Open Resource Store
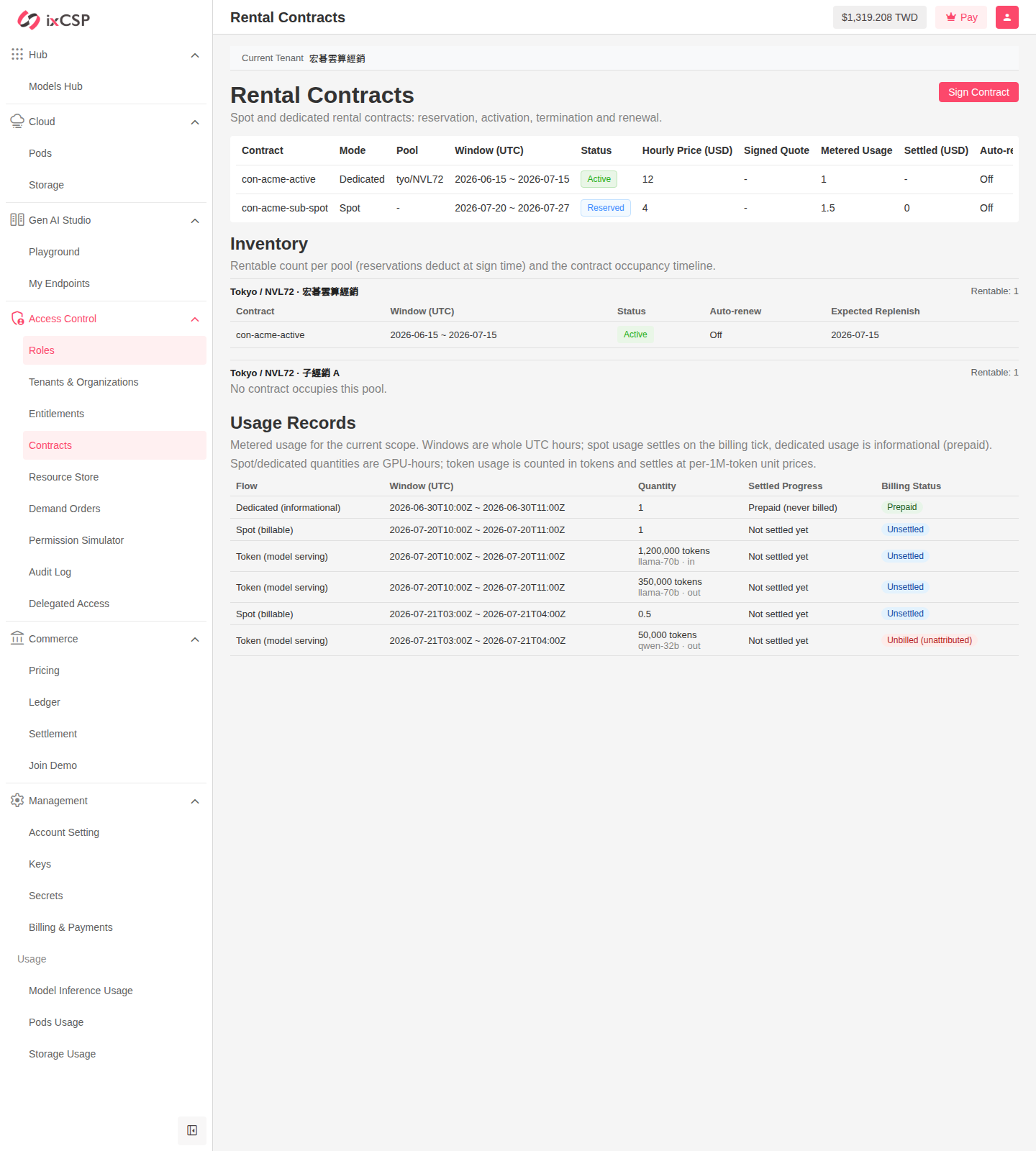Image resolution: width=1036 pixels, height=1151 pixels. [114, 477]
